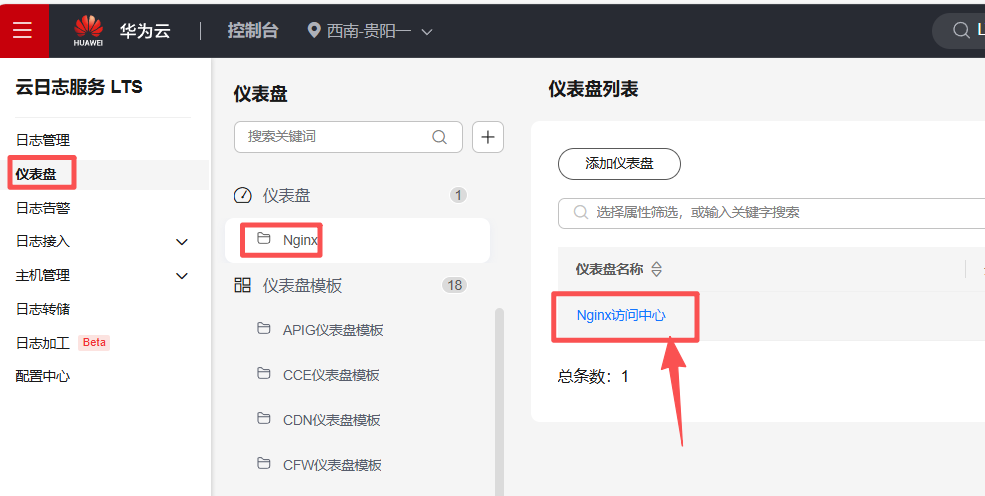
Task: Open the region selector 西南-贵阳一
Action: [x=370, y=31]
